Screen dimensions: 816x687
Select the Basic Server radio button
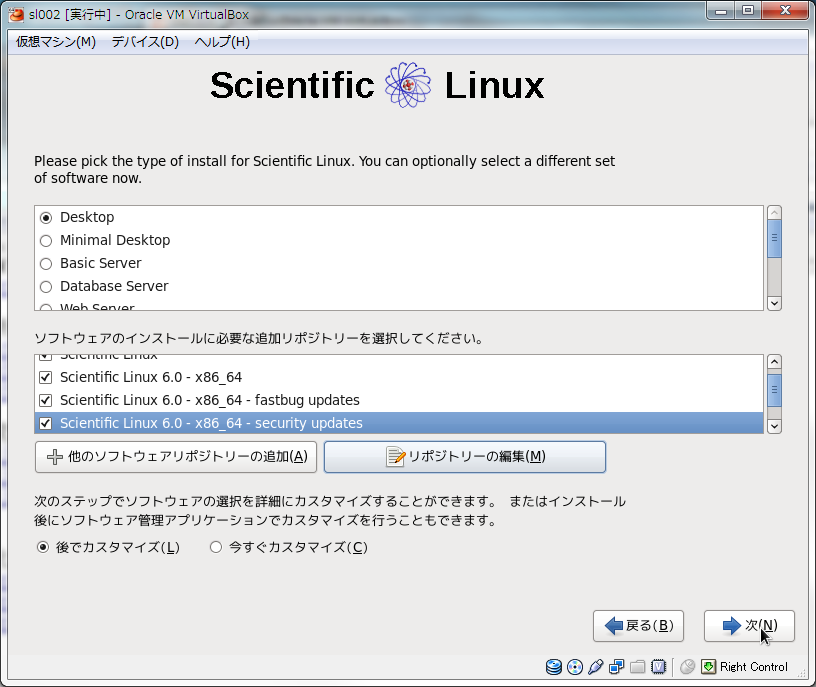pyautogui.click(x=46, y=263)
